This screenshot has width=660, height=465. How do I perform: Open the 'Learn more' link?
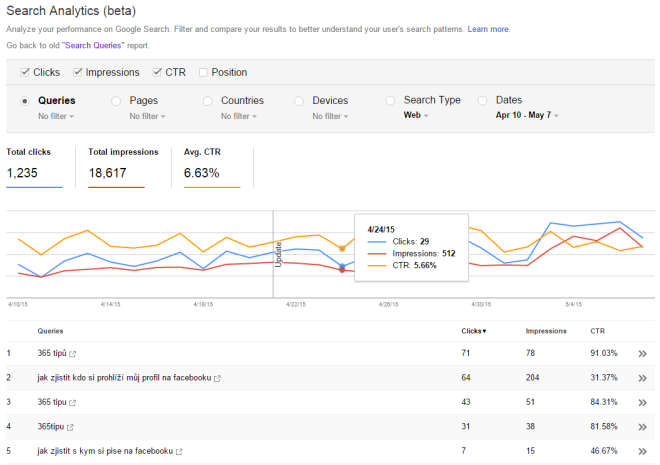[x=488, y=29]
